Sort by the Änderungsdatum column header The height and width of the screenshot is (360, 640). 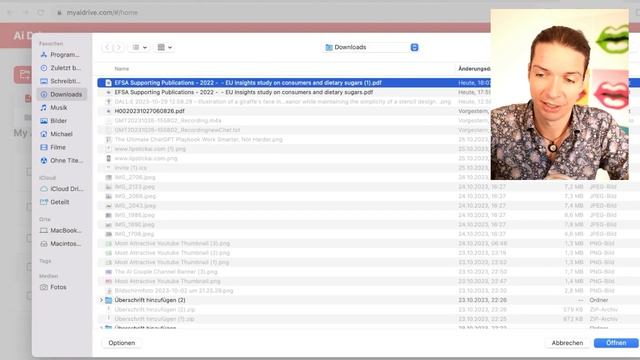point(474,69)
